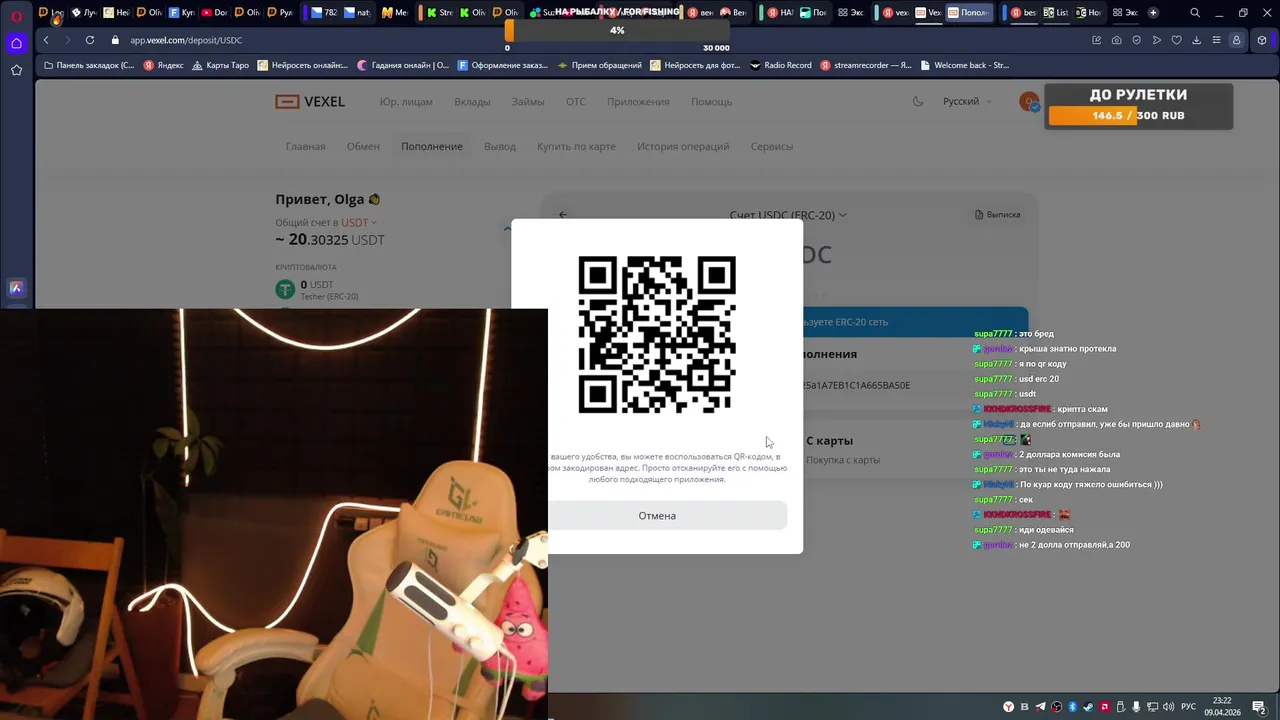Viewport: 1280px width, 720px height.
Task: Open the Помощь menu item
Action: tap(712, 101)
